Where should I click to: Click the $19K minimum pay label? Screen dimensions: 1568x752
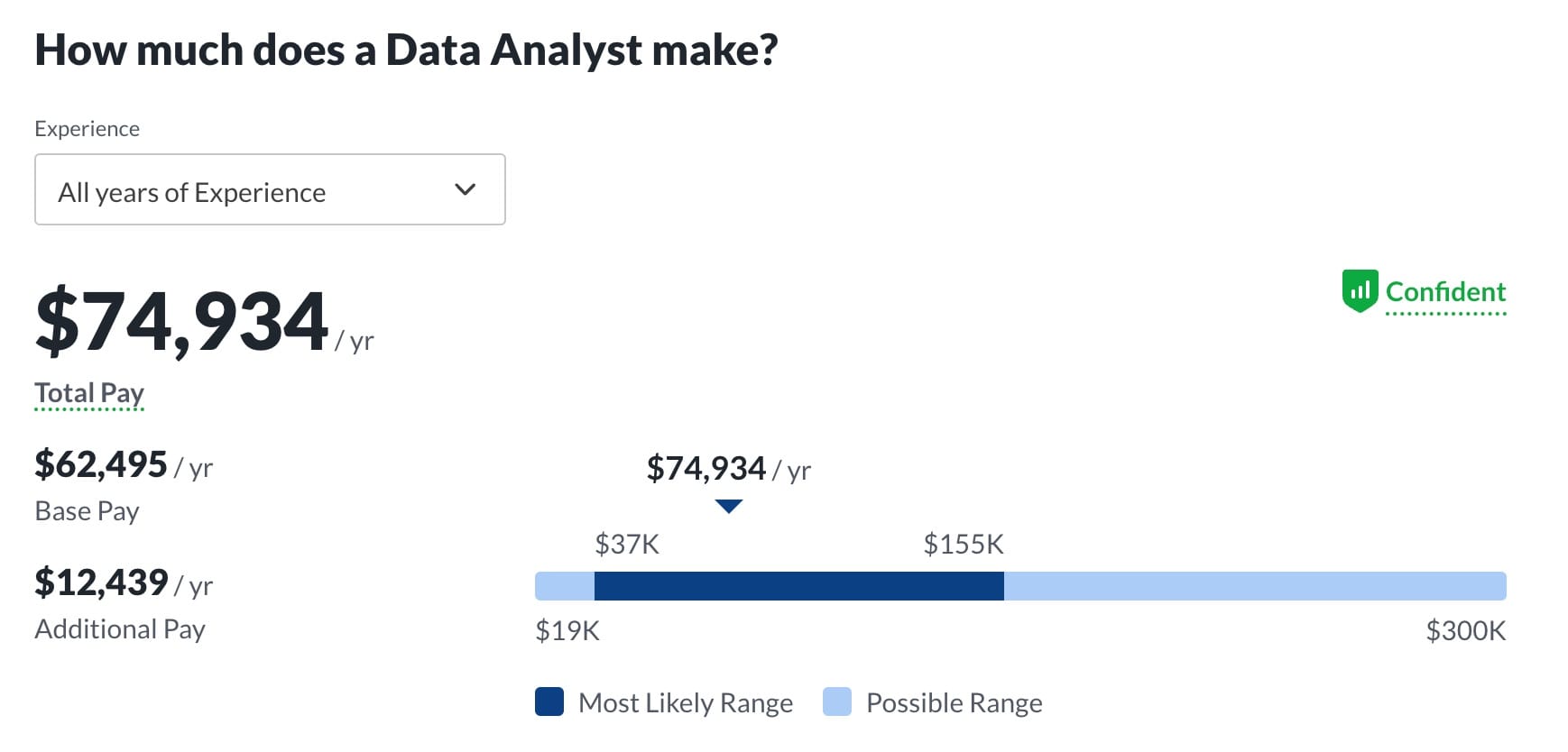coord(567,630)
